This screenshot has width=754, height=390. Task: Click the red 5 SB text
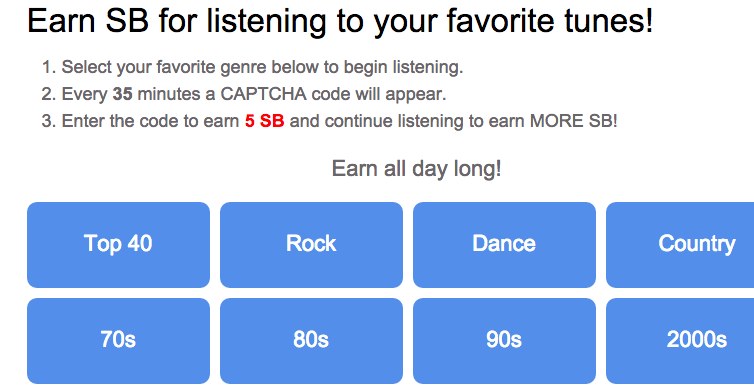pyautogui.click(x=264, y=121)
